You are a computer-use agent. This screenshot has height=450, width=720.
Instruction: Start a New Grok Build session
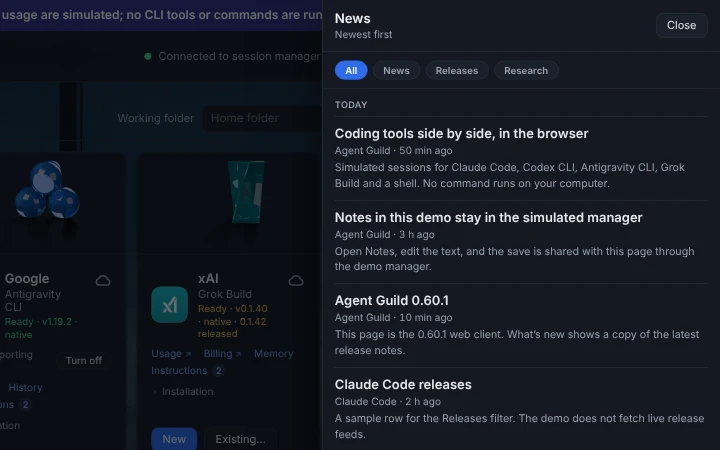[174, 439]
